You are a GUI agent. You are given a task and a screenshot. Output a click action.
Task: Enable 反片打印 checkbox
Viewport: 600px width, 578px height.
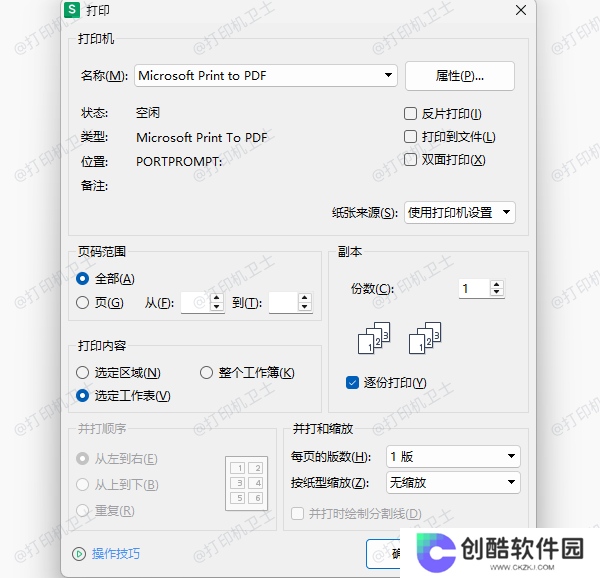pyautogui.click(x=410, y=114)
